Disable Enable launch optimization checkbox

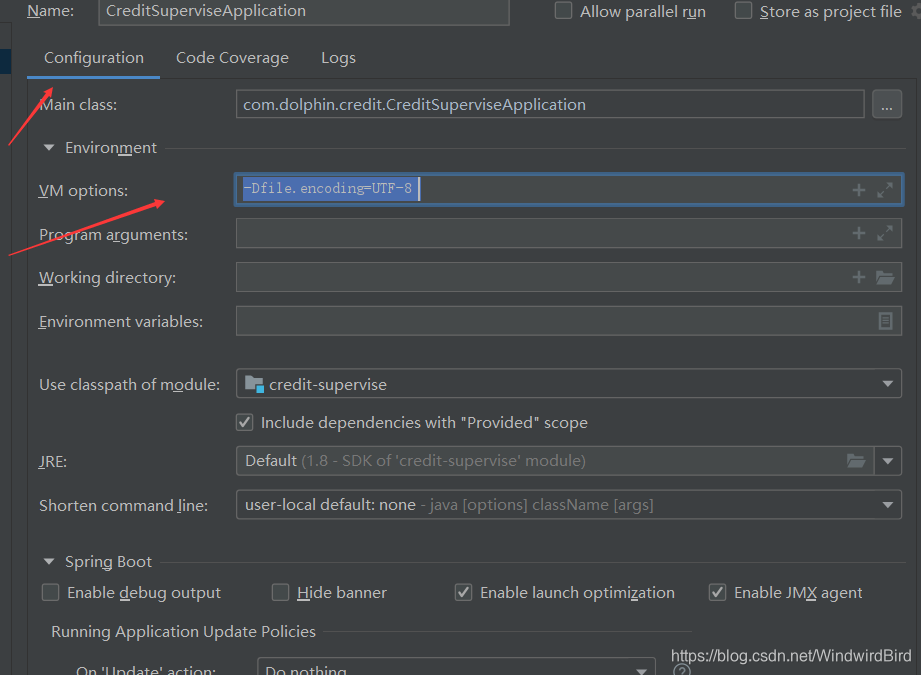coord(463,592)
